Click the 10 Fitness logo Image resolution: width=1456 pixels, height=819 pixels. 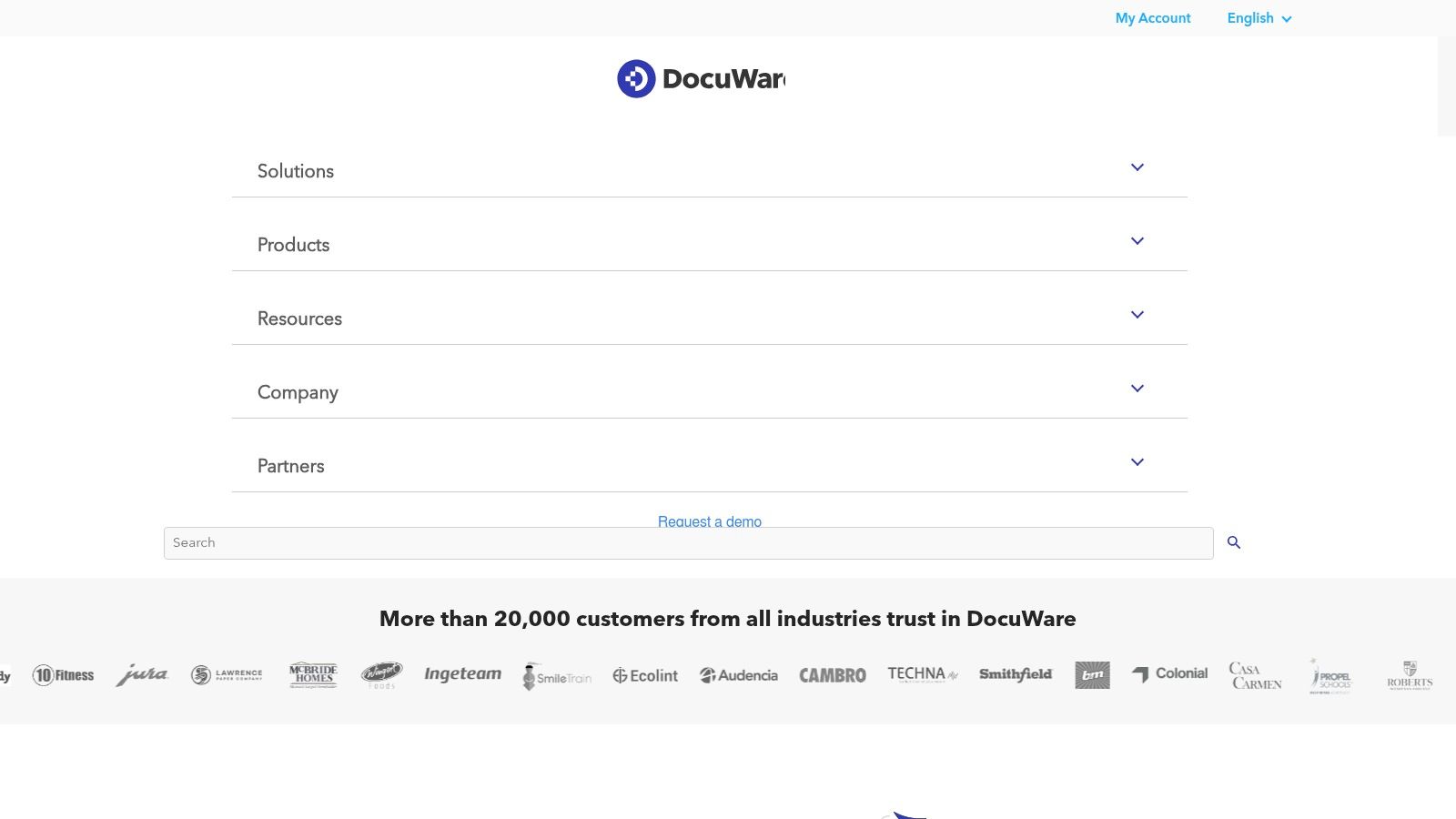(62, 675)
